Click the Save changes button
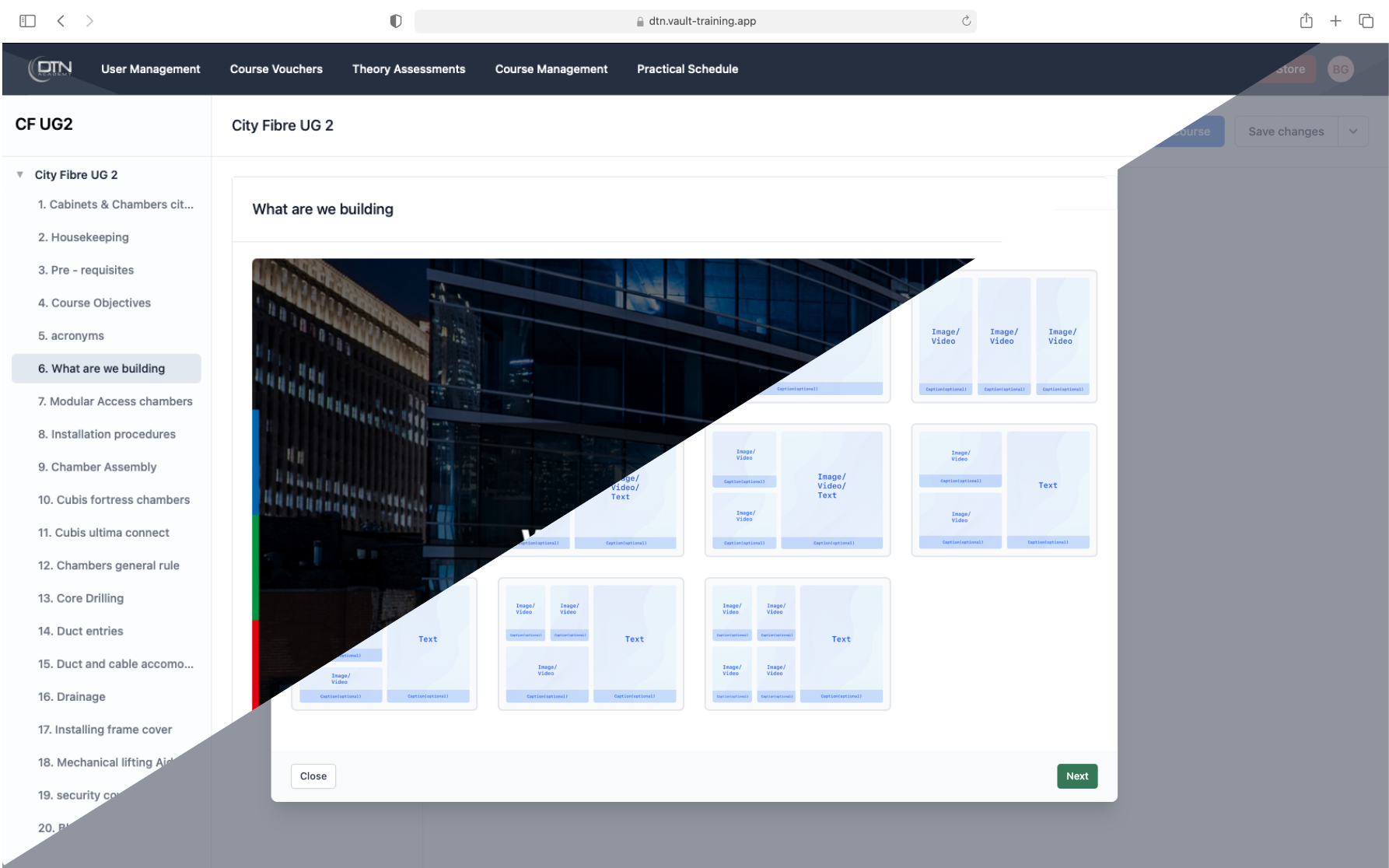The width and height of the screenshot is (1389, 868). (1285, 131)
